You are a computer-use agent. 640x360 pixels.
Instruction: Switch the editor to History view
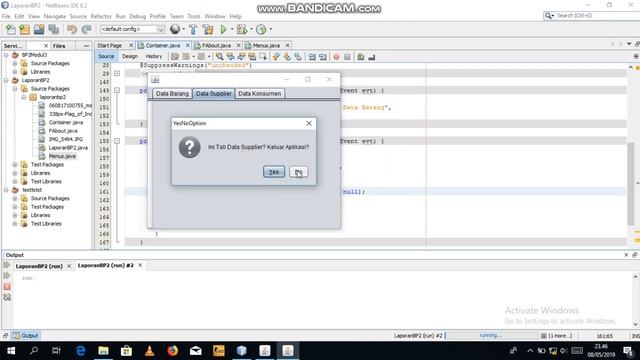(153, 56)
